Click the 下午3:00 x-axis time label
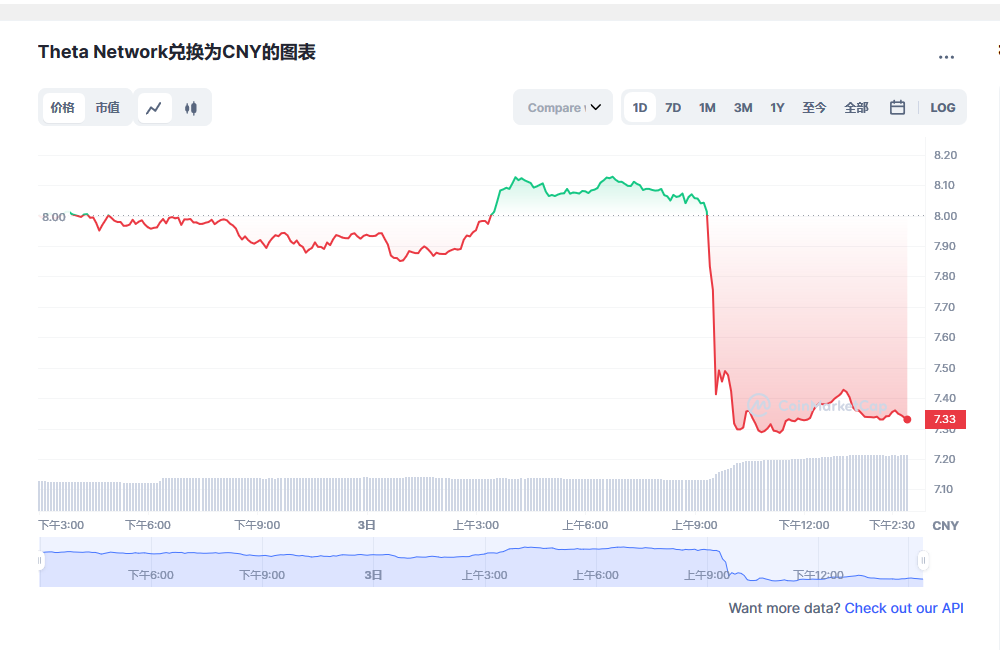Viewport: 1000px width, 650px height. point(61,525)
